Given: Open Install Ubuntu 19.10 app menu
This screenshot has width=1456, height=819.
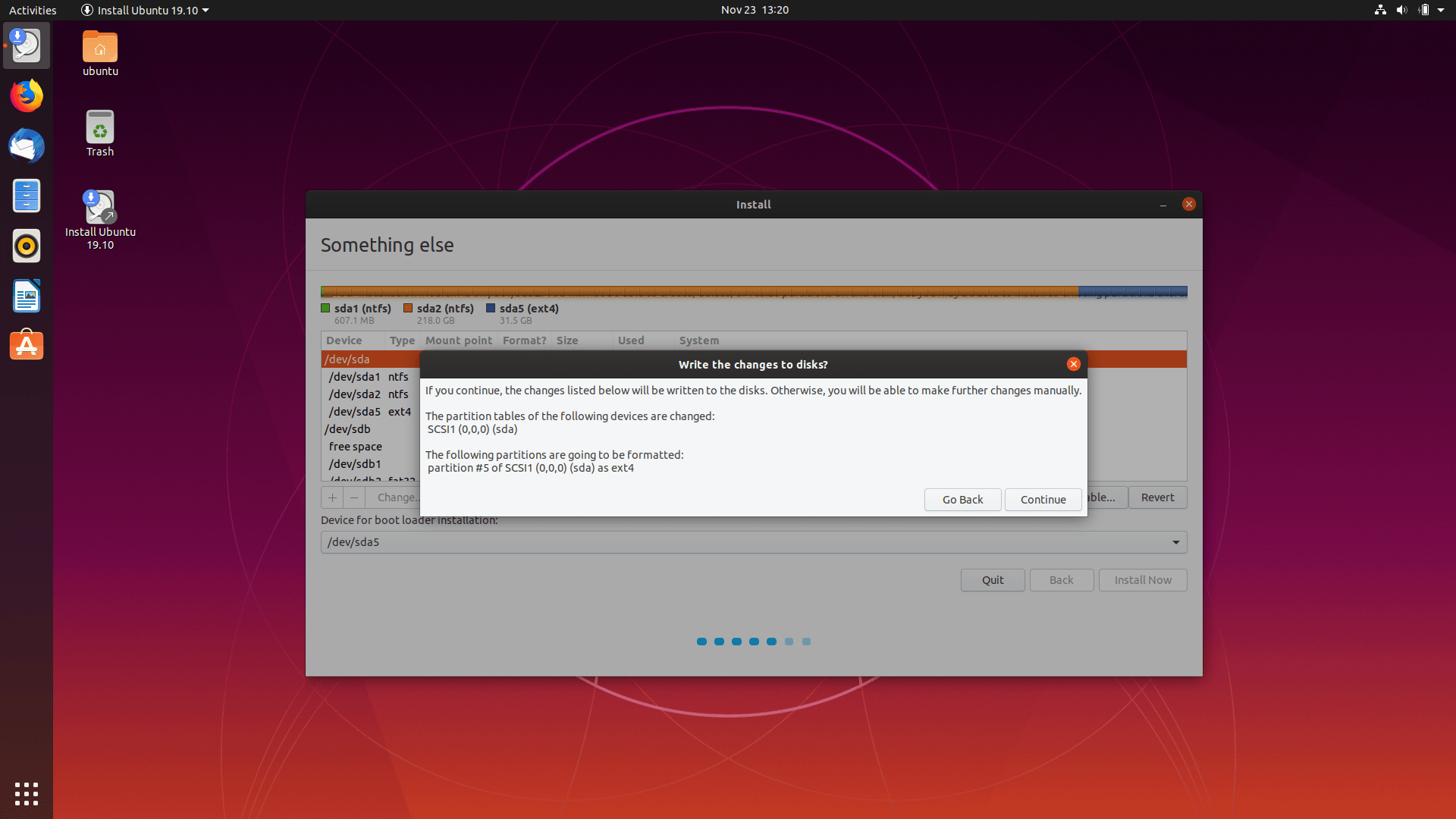Looking at the screenshot, I should point(144,10).
